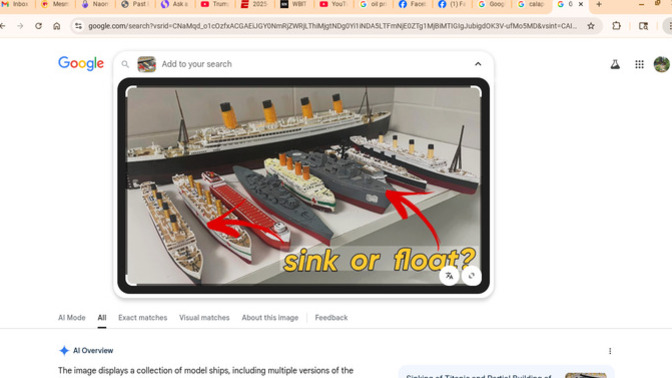This screenshot has width=672, height=378.
Task: Open the Google apps grid
Action: (639, 64)
